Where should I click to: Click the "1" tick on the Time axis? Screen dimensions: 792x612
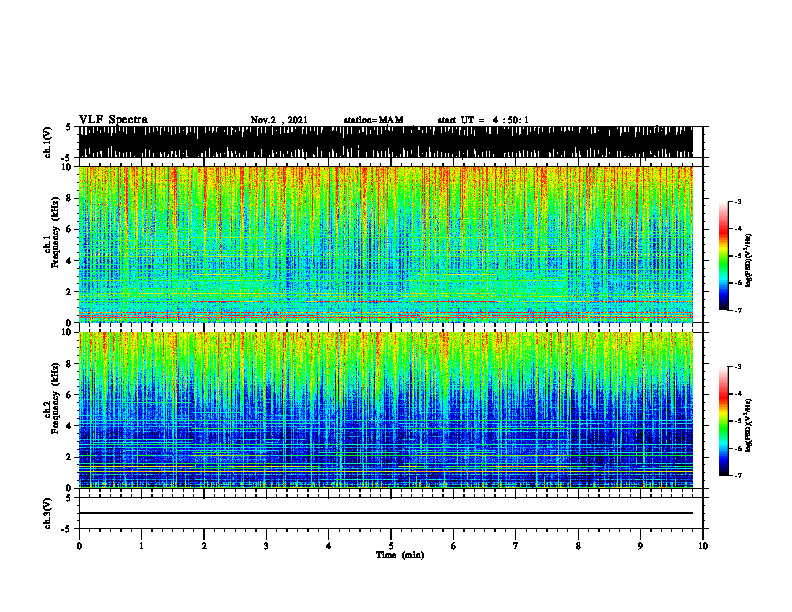pos(141,546)
